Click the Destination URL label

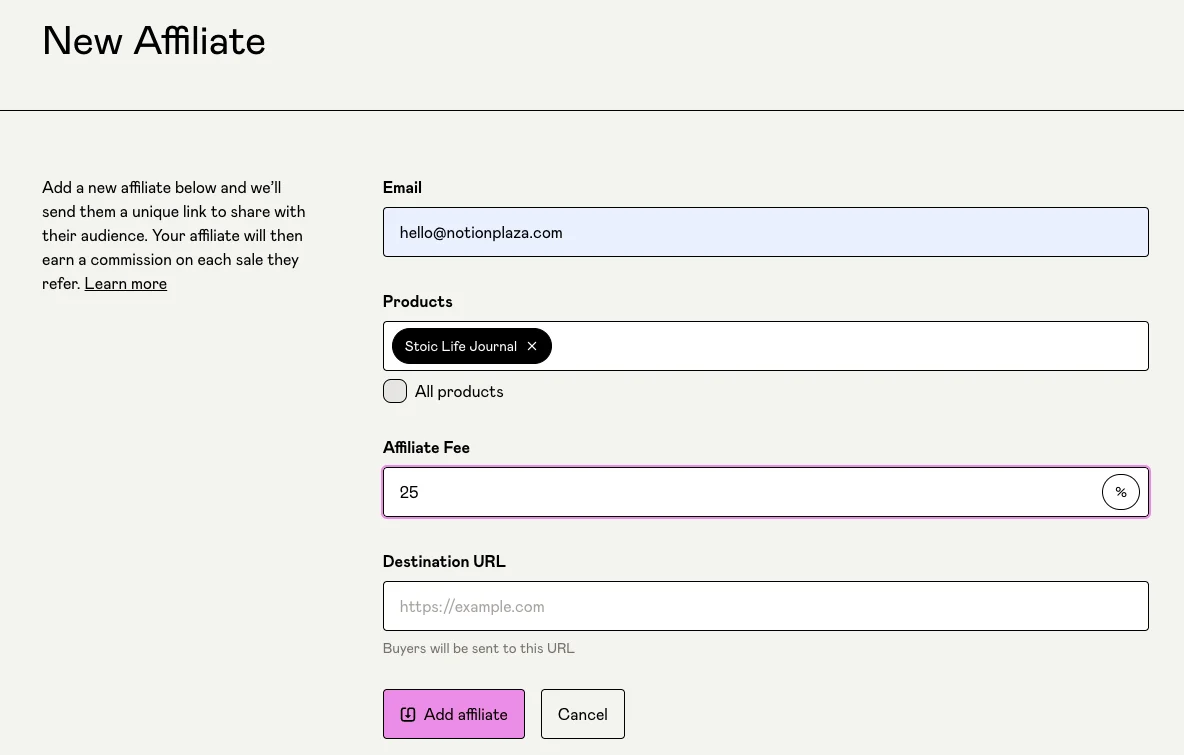(444, 562)
